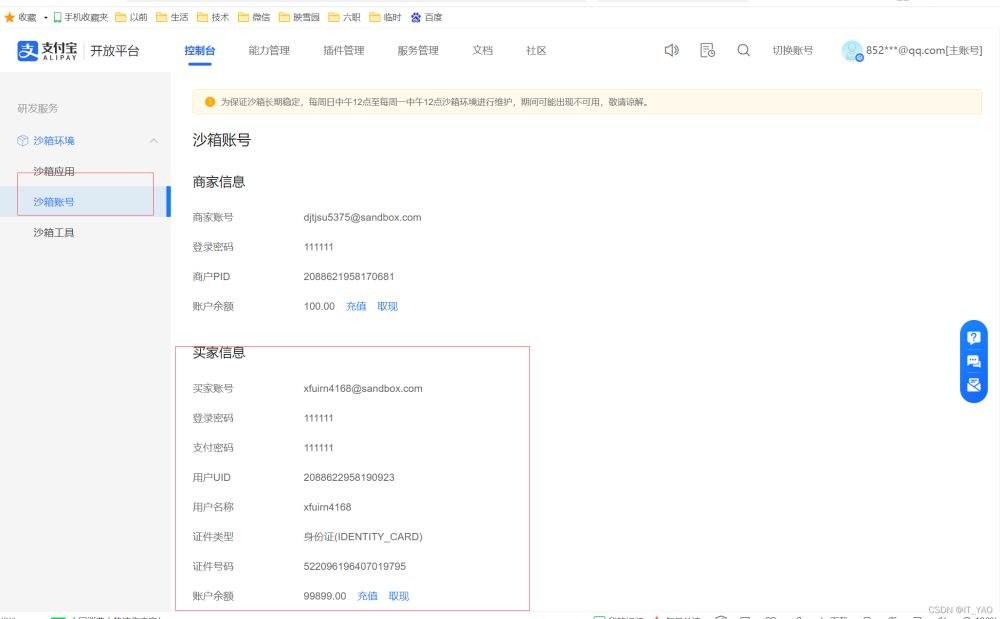Viewport: 1000px width, 619px height.
Task: Click the buyer balance 99899.00
Action: click(325, 596)
